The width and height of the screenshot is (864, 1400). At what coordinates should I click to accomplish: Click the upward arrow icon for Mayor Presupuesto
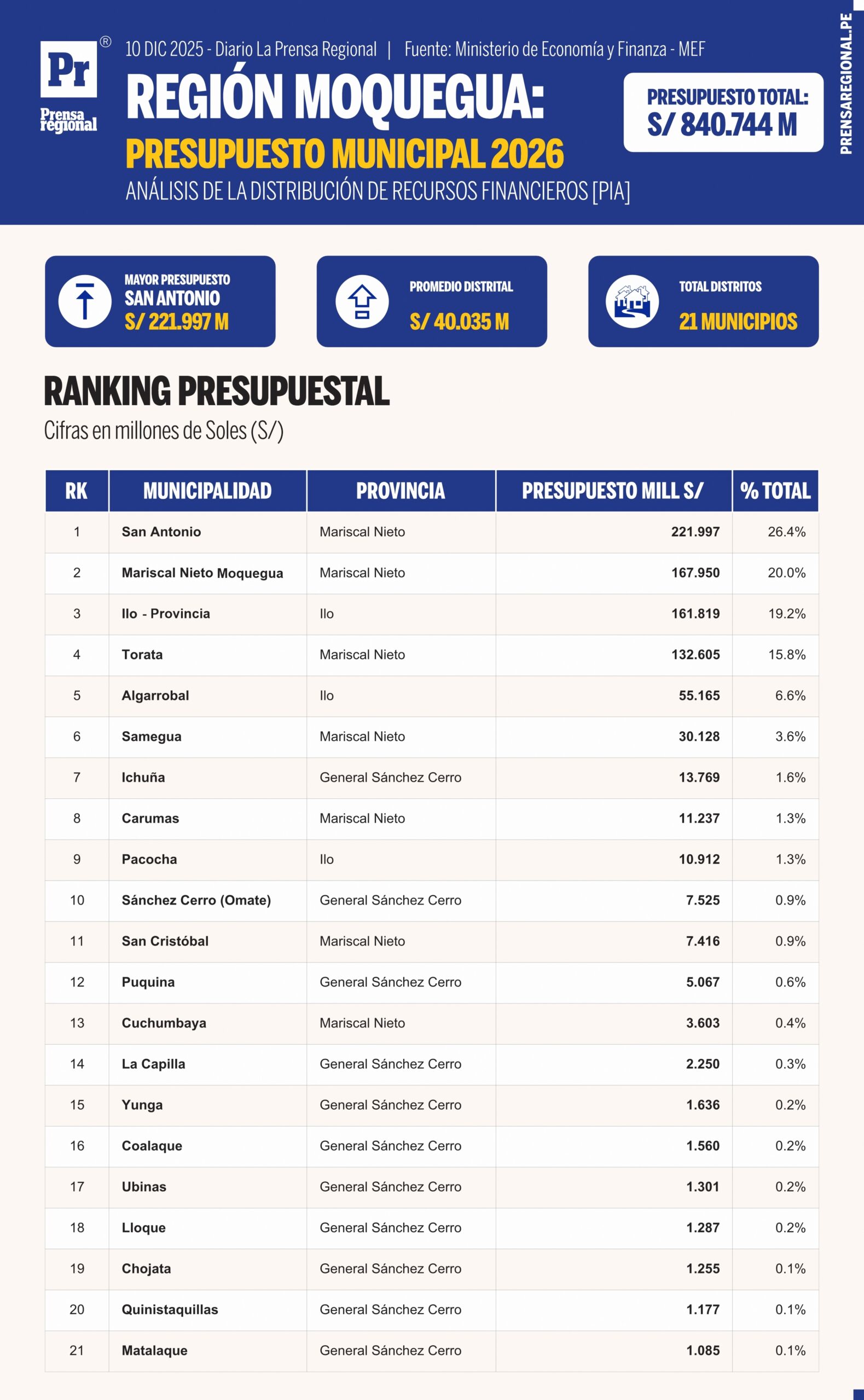[x=85, y=301]
